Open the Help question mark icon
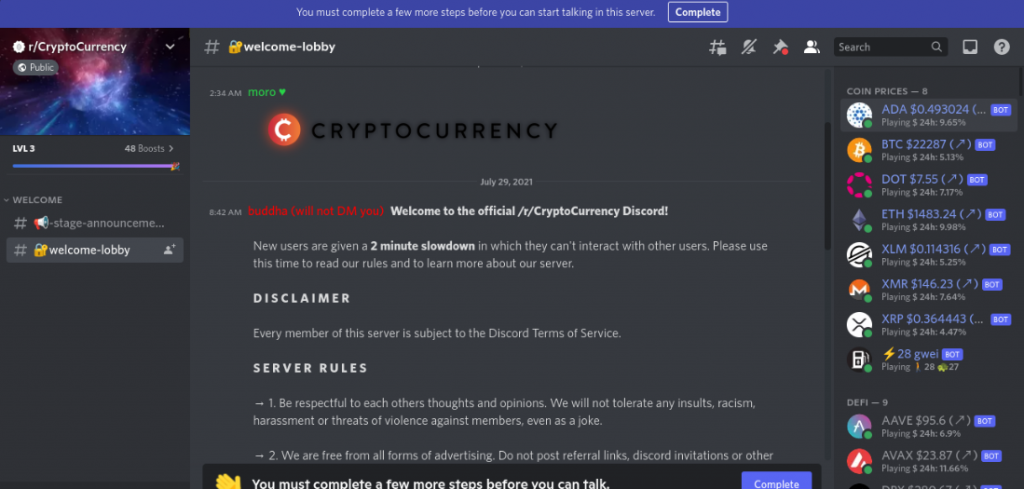The width and height of the screenshot is (1024, 489). [x=1002, y=47]
